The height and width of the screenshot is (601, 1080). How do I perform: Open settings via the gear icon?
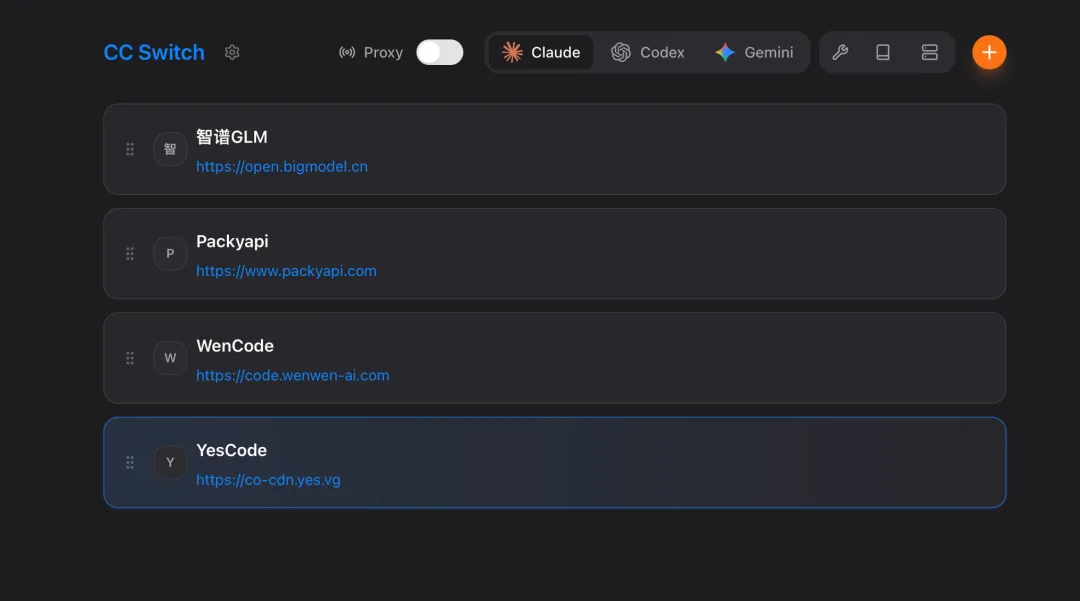coord(232,52)
